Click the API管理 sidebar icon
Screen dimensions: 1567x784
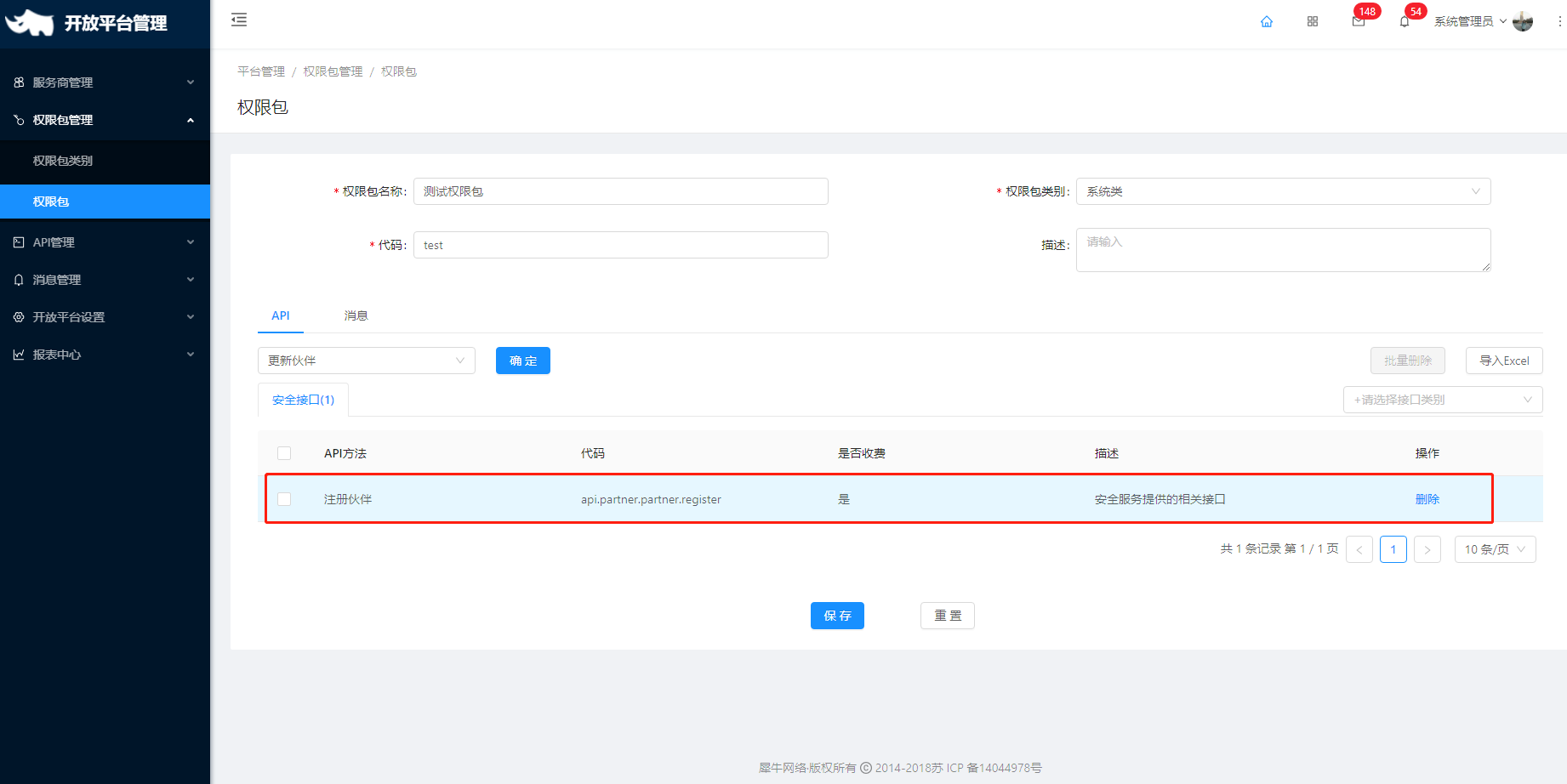[x=19, y=242]
